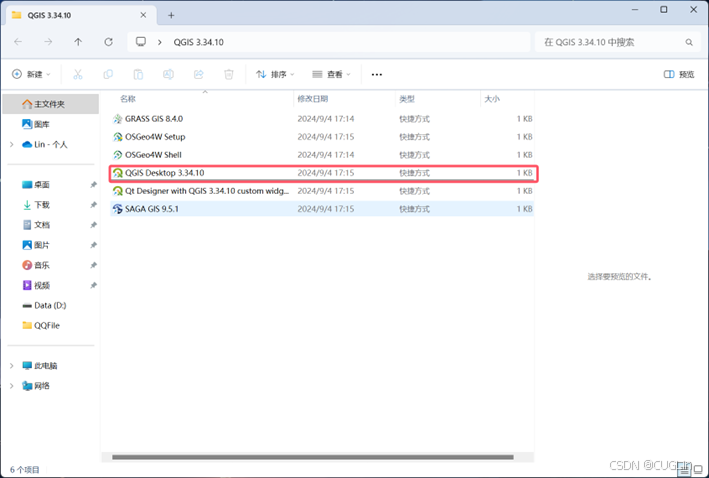Select the OSGeo4W Shell shortcut icon
Image resolution: width=709 pixels, height=478 pixels.
(x=118, y=155)
